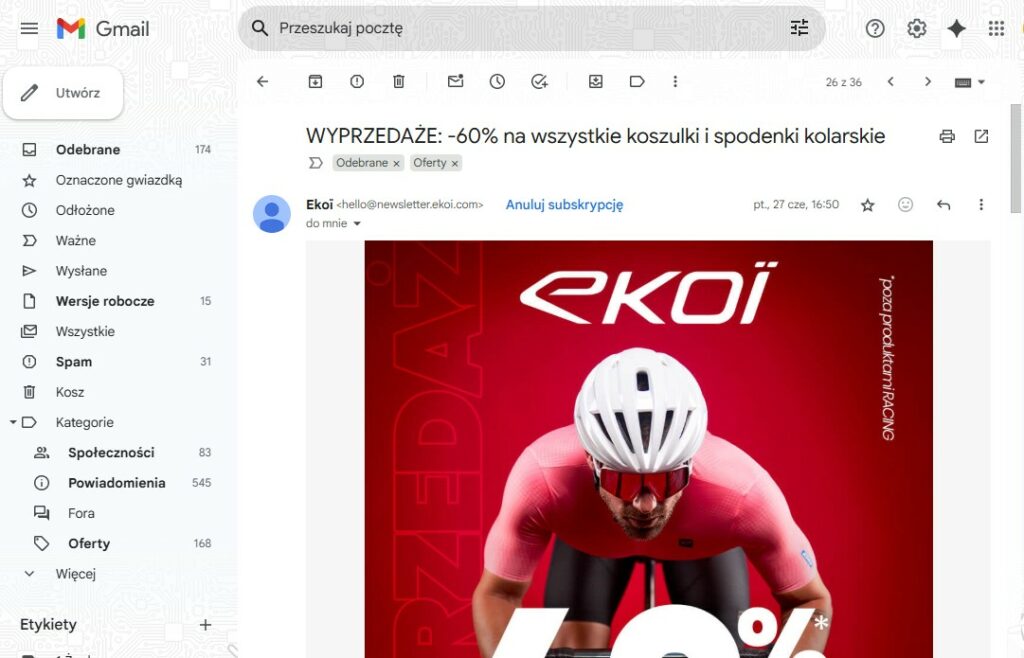Click Anuluj subskrypcję link
Image resolution: width=1024 pixels, height=658 pixels.
tap(564, 205)
